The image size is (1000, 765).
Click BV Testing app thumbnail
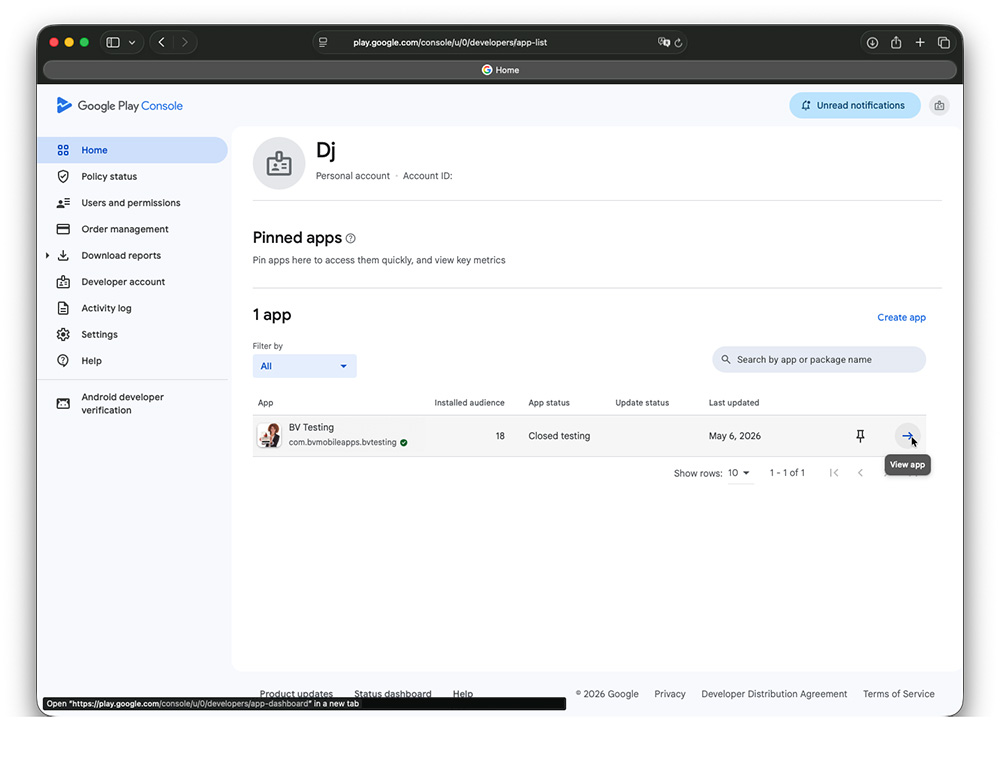coord(269,435)
